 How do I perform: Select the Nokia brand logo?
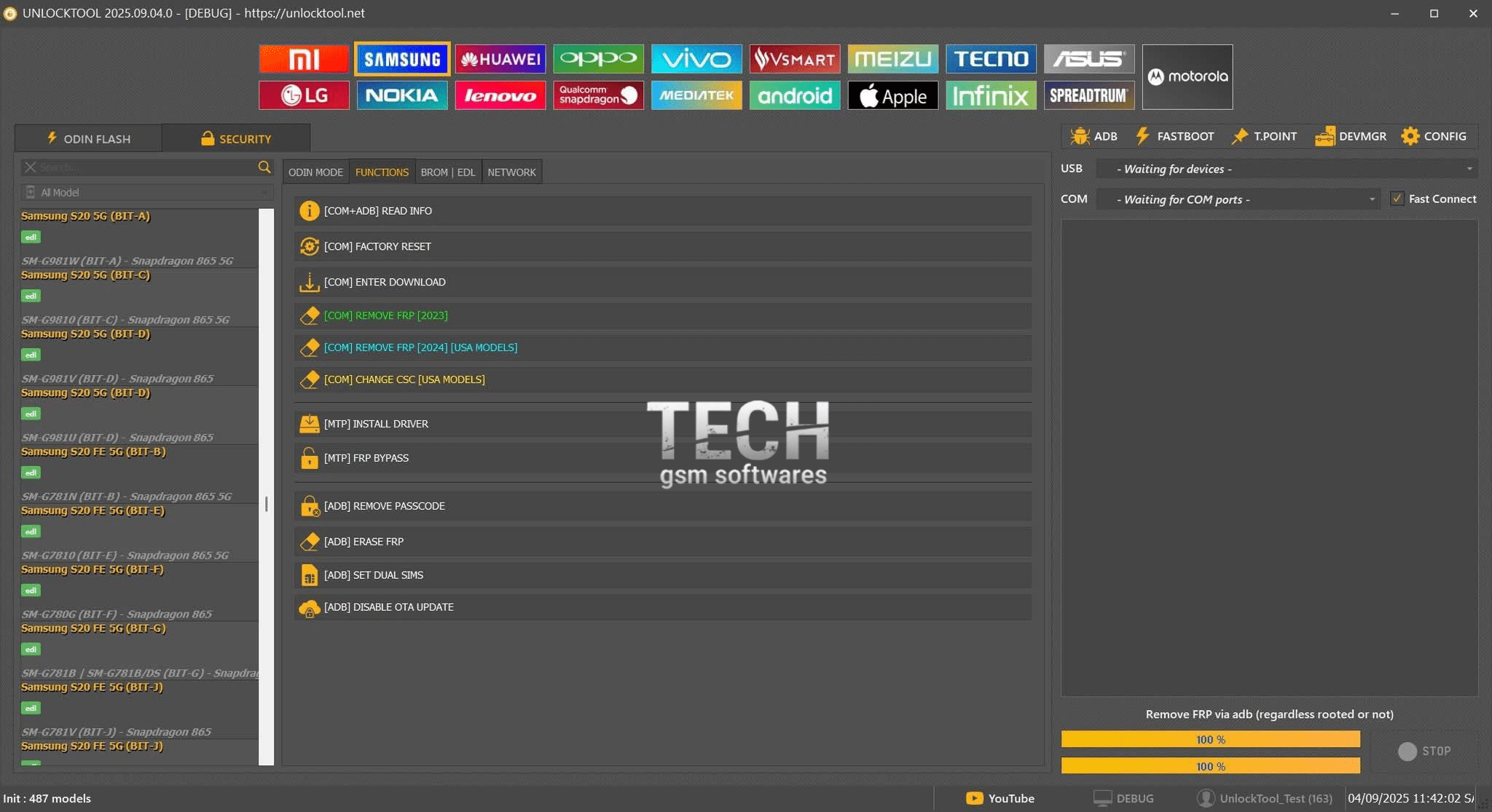point(402,95)
